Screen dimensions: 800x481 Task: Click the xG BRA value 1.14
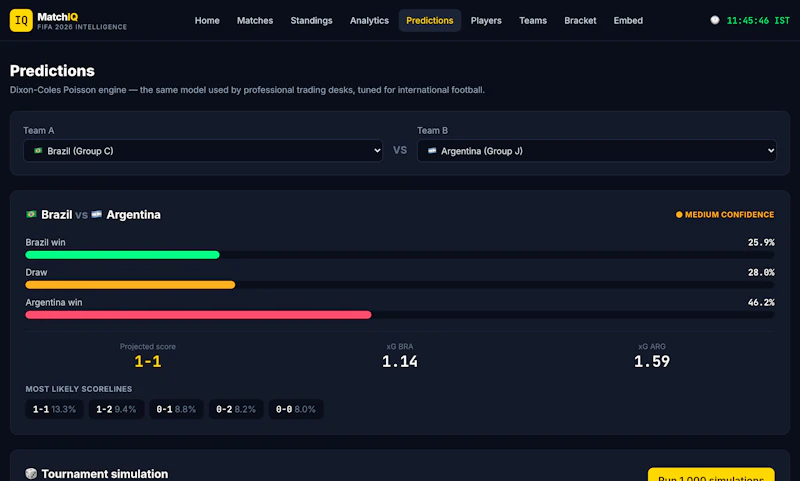[x=399, y=361]
